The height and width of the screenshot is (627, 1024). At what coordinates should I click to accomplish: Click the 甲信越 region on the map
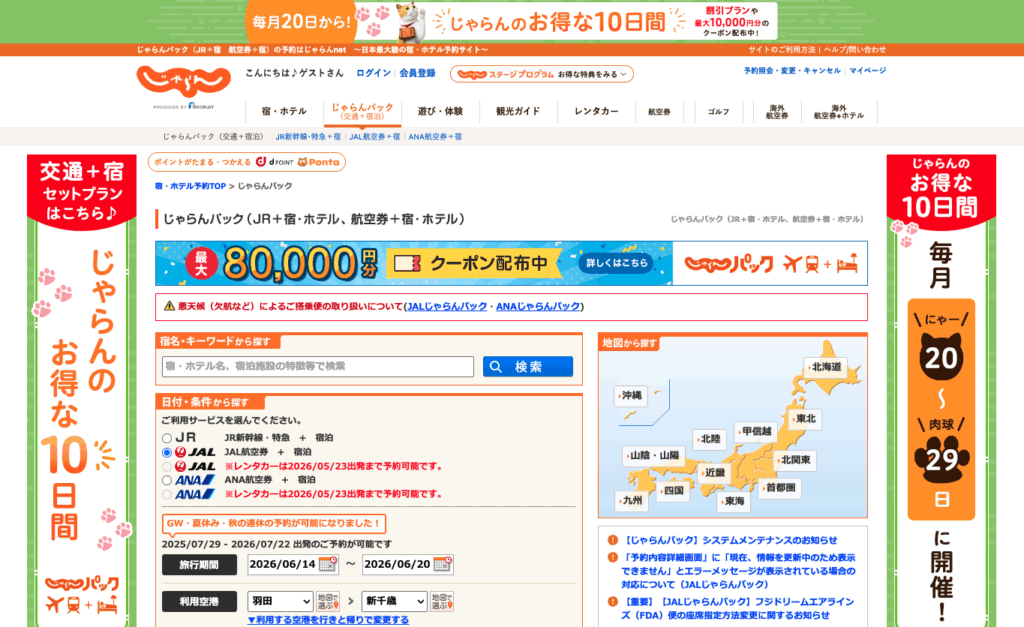tap(756, 431)
